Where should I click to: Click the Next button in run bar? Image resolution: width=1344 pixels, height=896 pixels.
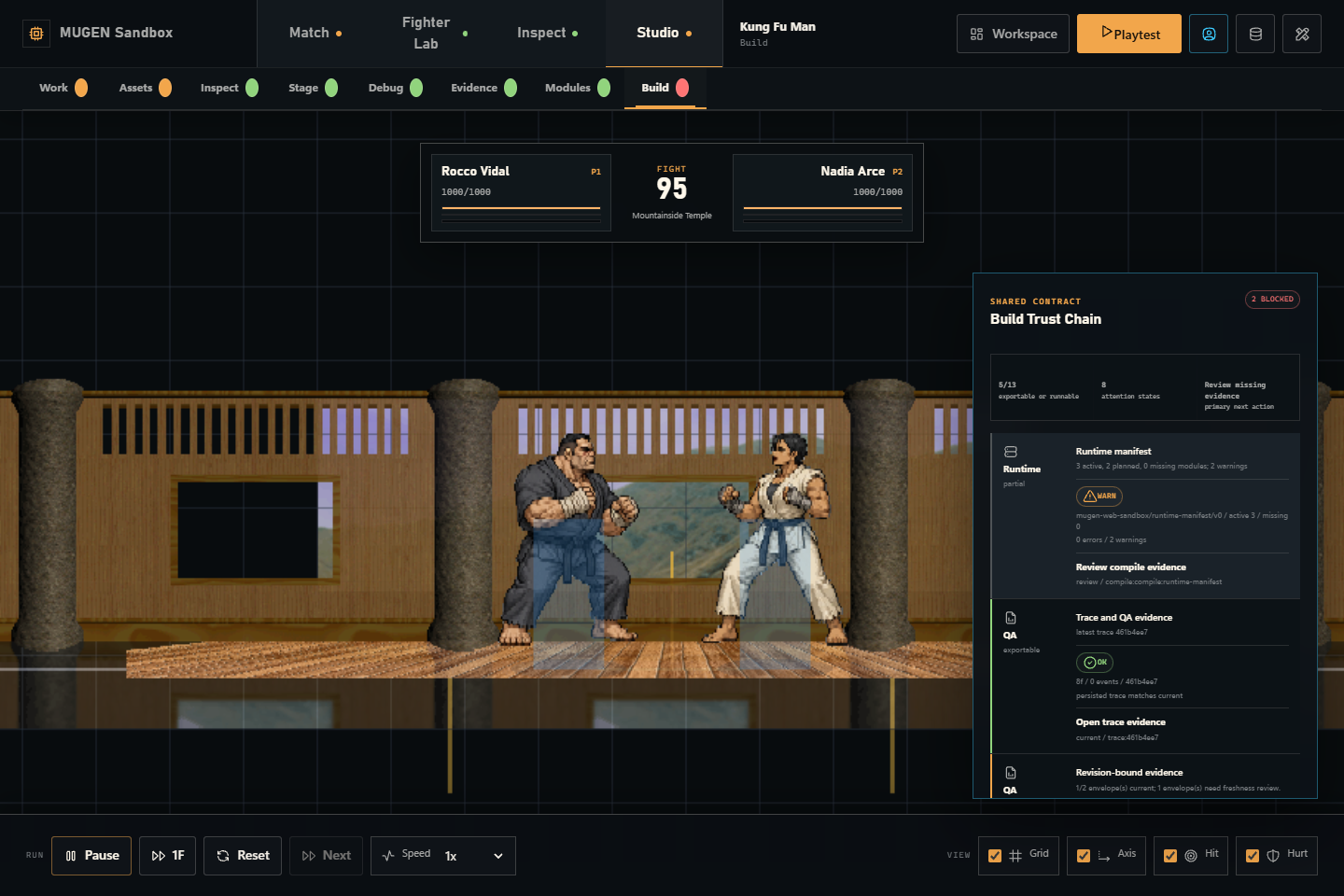click(x=326, y=856)
